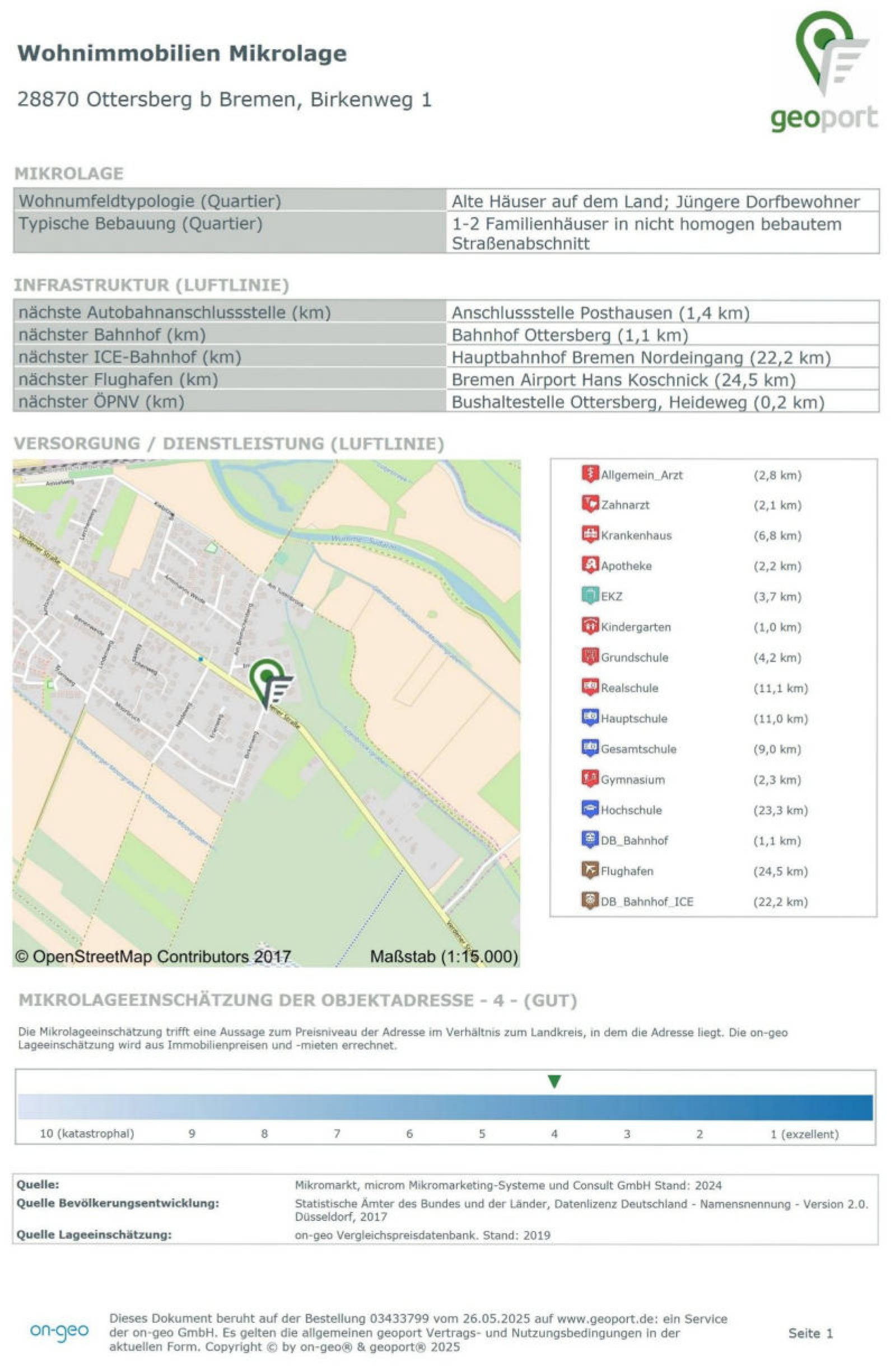The height and width of the screenshot is (1372, 891).
Task: Click the MIKROLAGEEINSCHÄTZUNG DER OBJEKTADRESSE heading
Action: (297, 1000)
